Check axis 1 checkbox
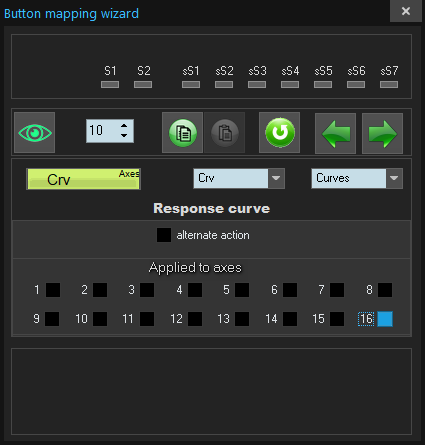Screen dimensions: 425x445 (x=53, y=290)
